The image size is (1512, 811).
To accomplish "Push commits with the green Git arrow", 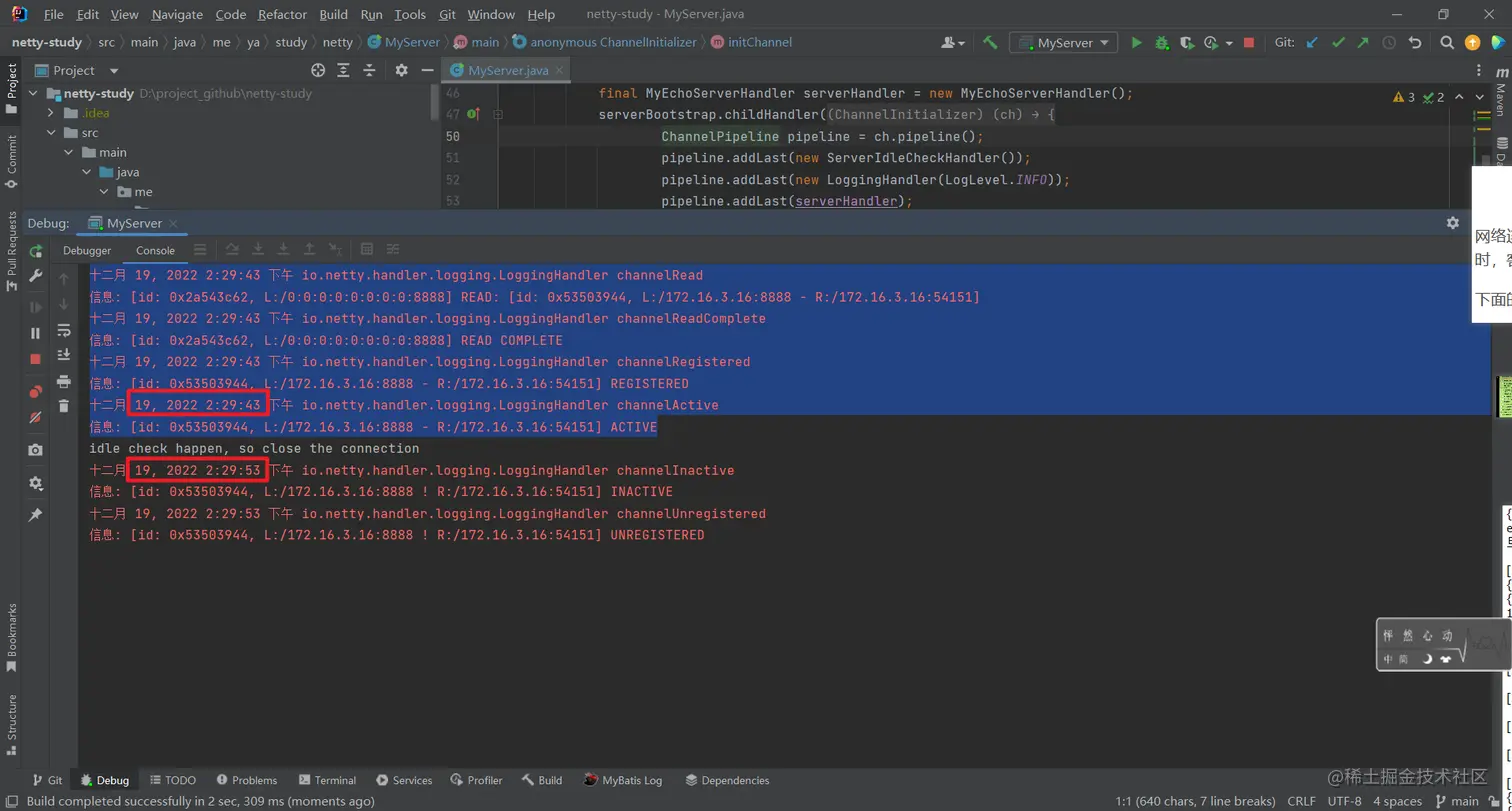I will coord(1363,43).
